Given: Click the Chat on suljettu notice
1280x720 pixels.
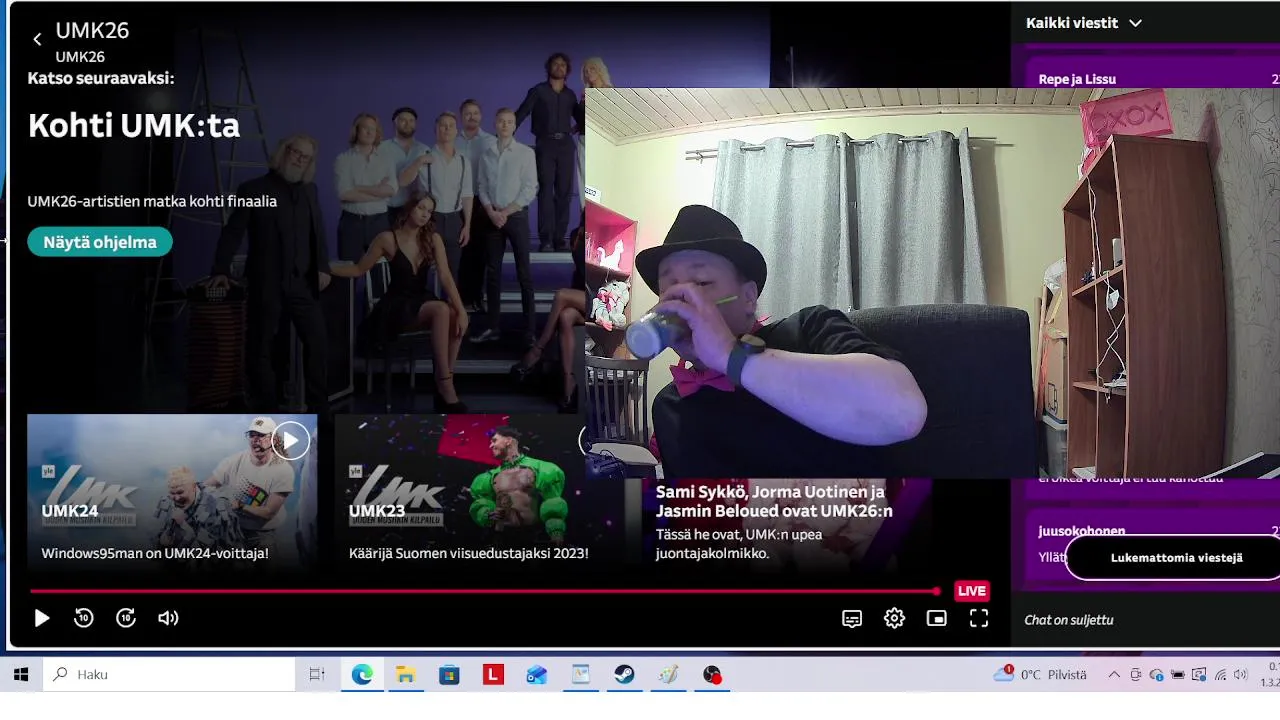Looking at the screenshot, I should pyautogui.click(x=1069, y=620).
